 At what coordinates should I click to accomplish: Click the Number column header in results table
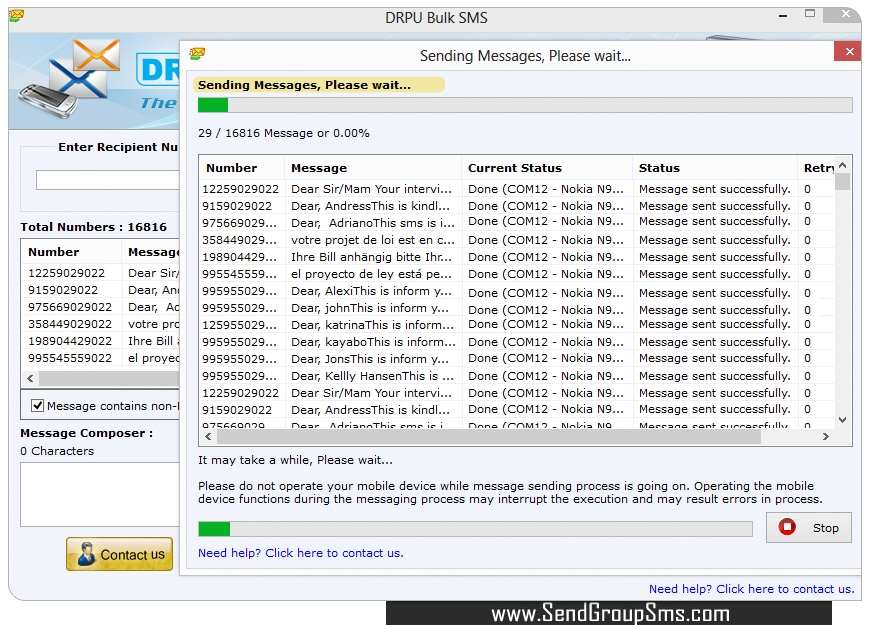pos(241,168)
